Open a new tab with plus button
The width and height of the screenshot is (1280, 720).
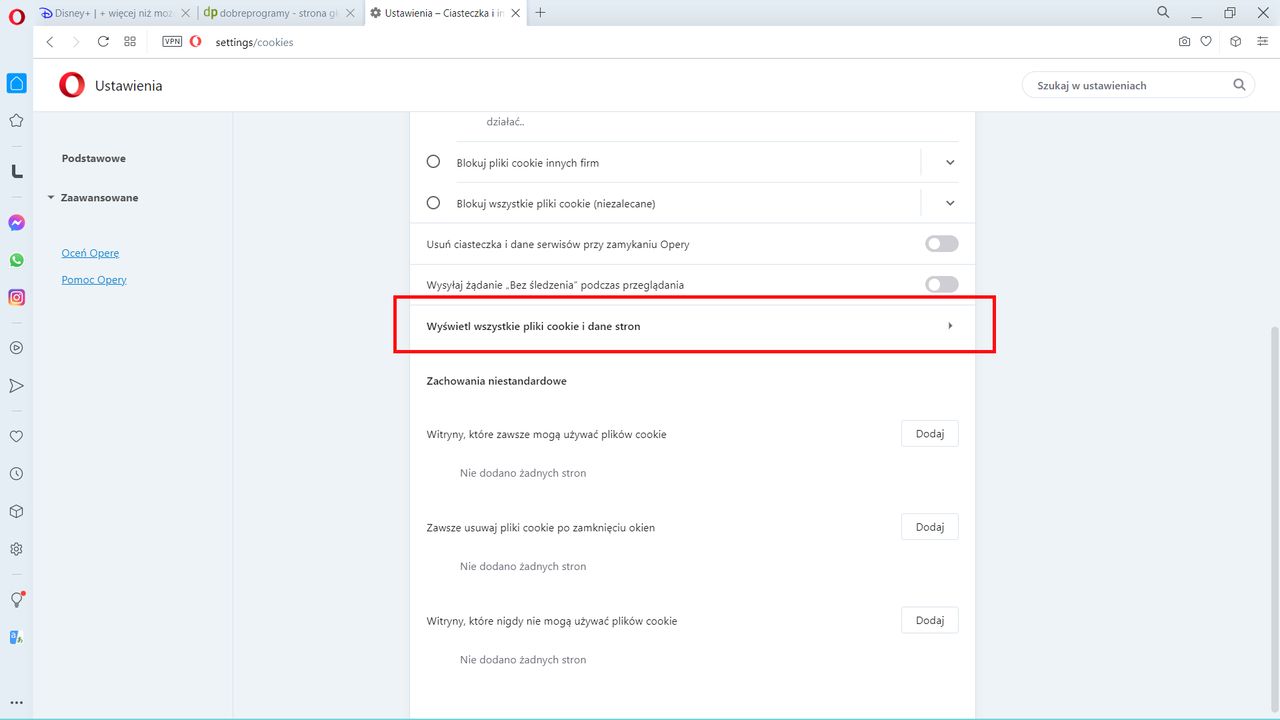(x=541, y=13)
